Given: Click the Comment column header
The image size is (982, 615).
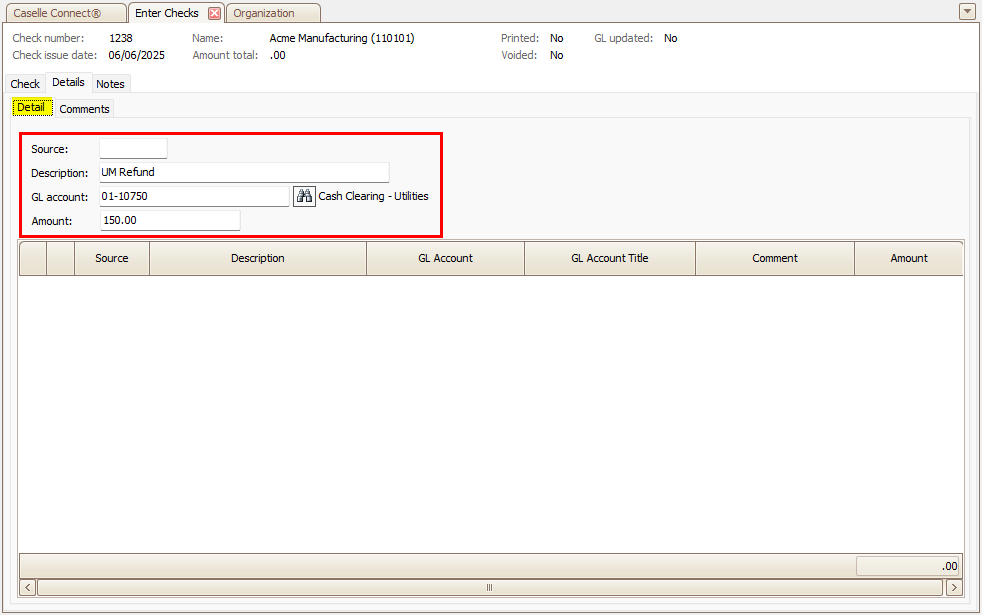Looking at the screenshot, I should click(774, 258).
